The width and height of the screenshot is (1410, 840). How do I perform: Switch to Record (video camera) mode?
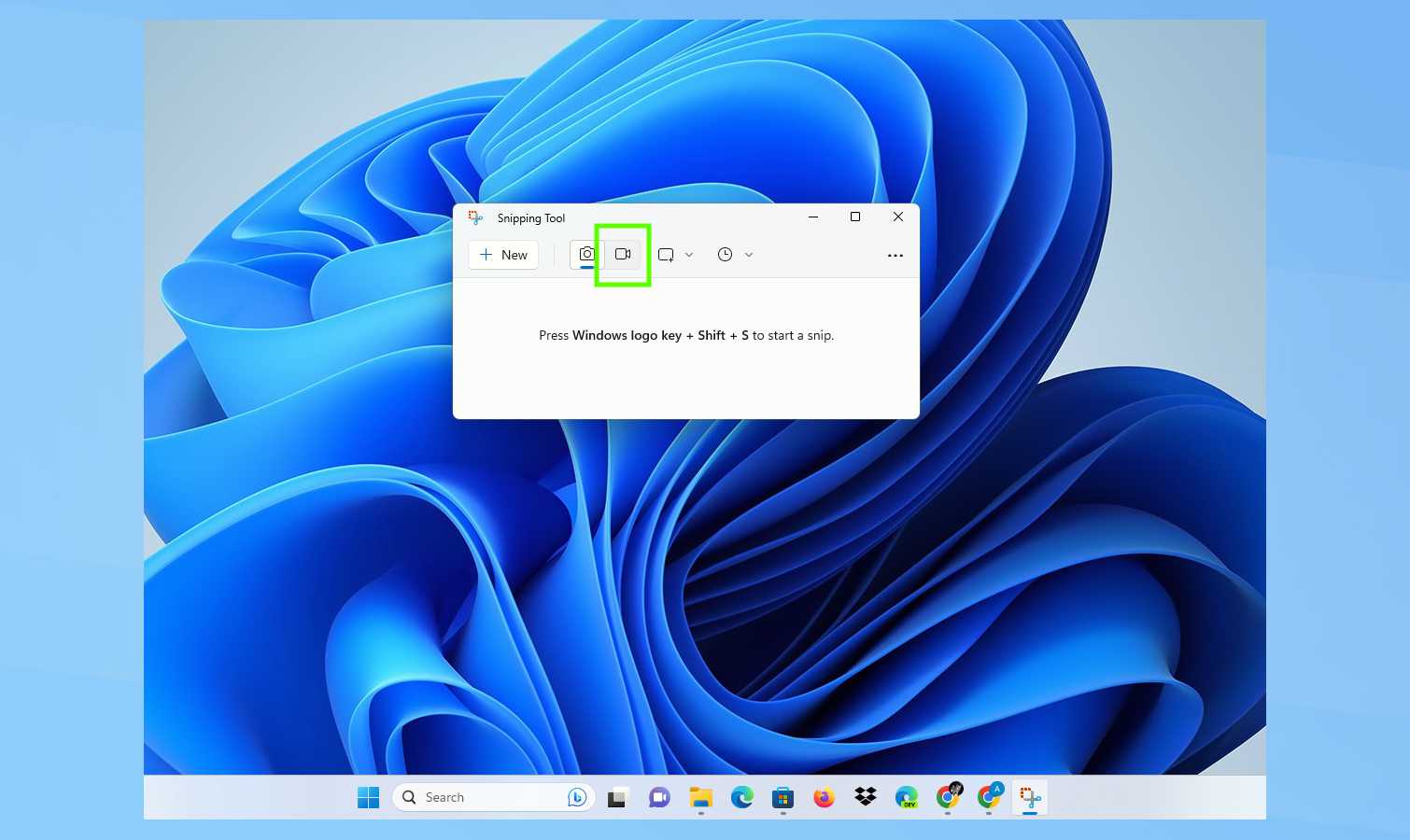(623, 254)
